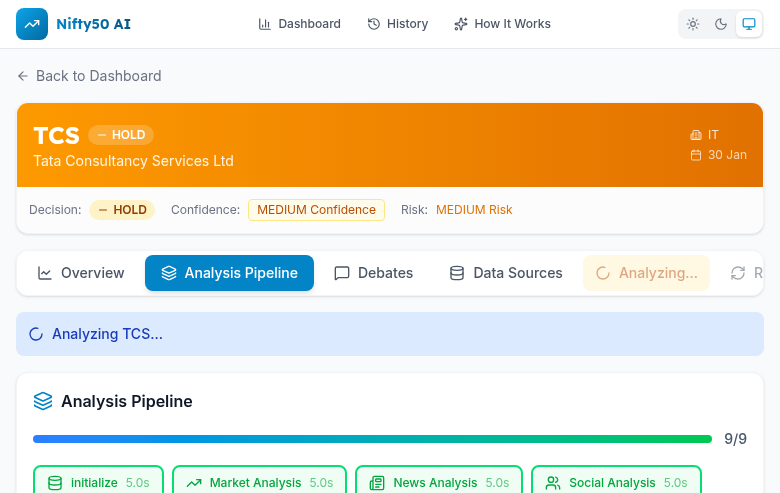Open the Dashboard nav item
The width and height of the screenshot is (780, 493).
299,24
